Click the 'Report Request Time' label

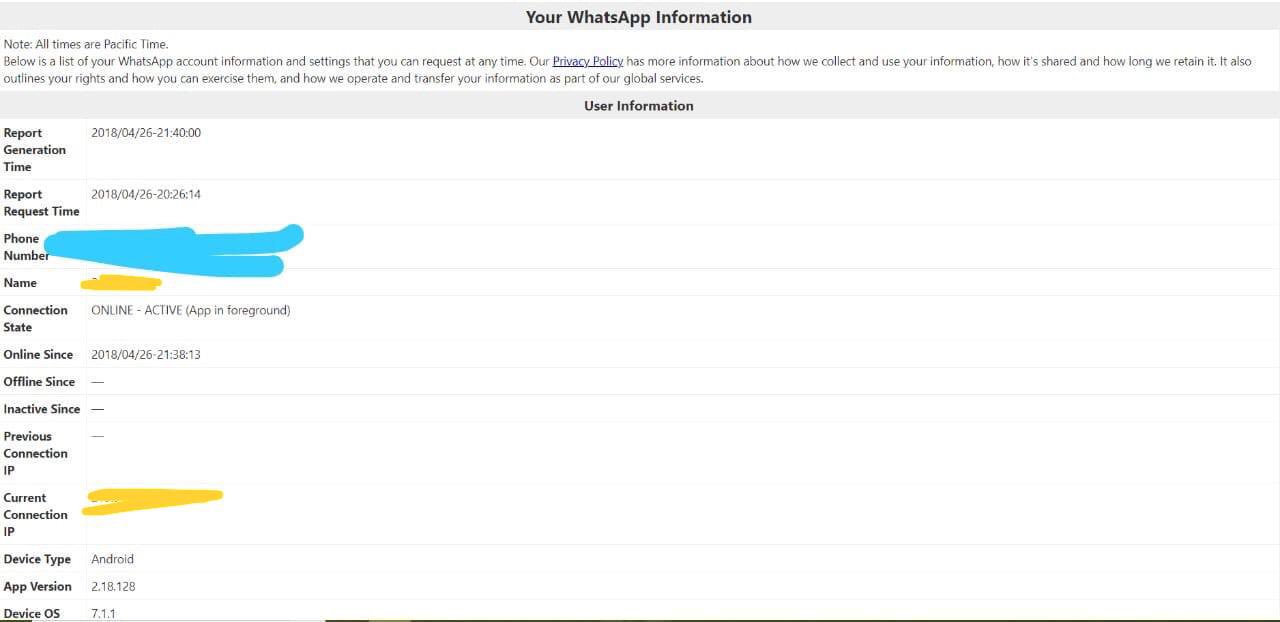(x=41, y=203)
